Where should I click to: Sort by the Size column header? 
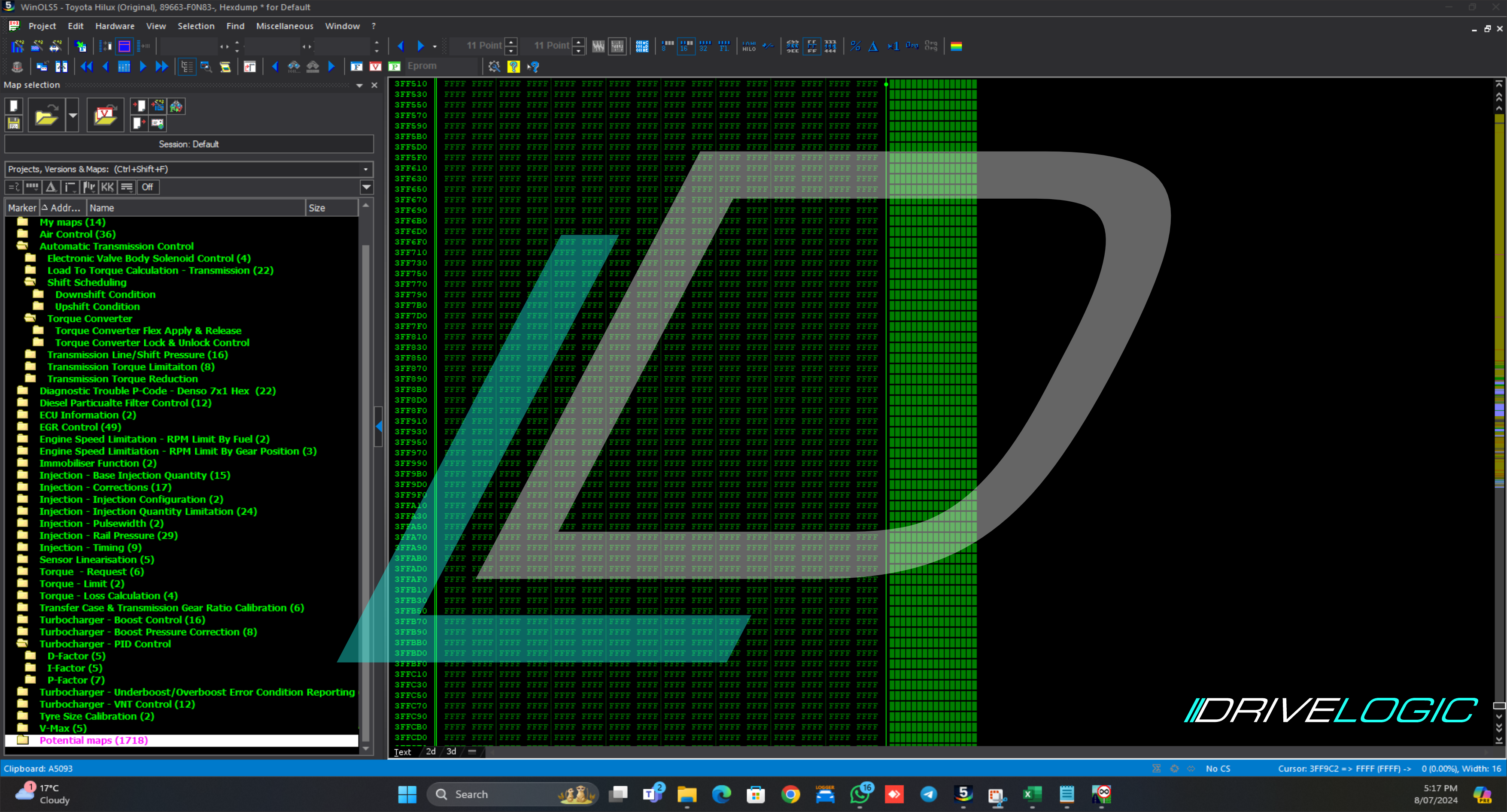pyautogui.click(x=332, y=208)
